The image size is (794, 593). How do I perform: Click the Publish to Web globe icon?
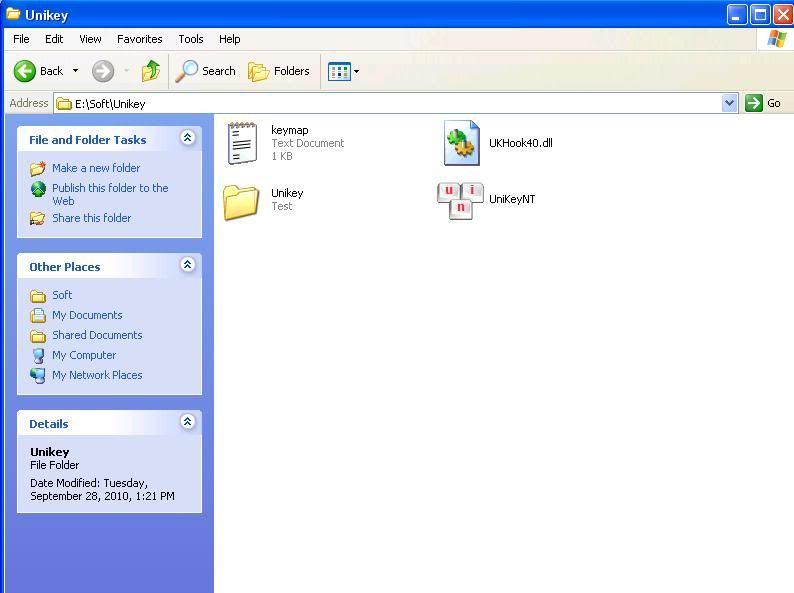point(38,189)
